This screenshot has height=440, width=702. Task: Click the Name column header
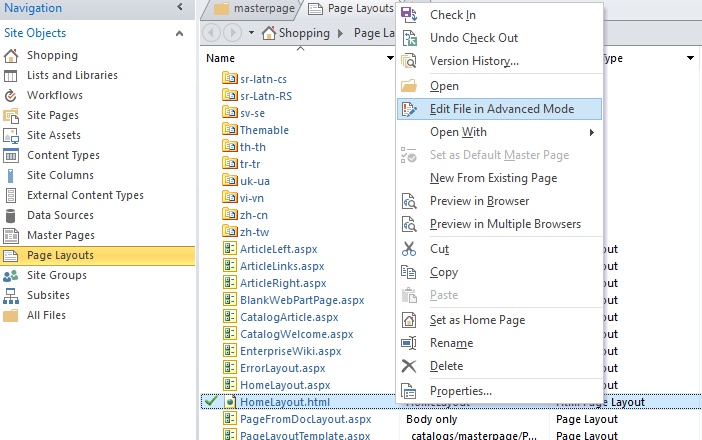(220, 58)
